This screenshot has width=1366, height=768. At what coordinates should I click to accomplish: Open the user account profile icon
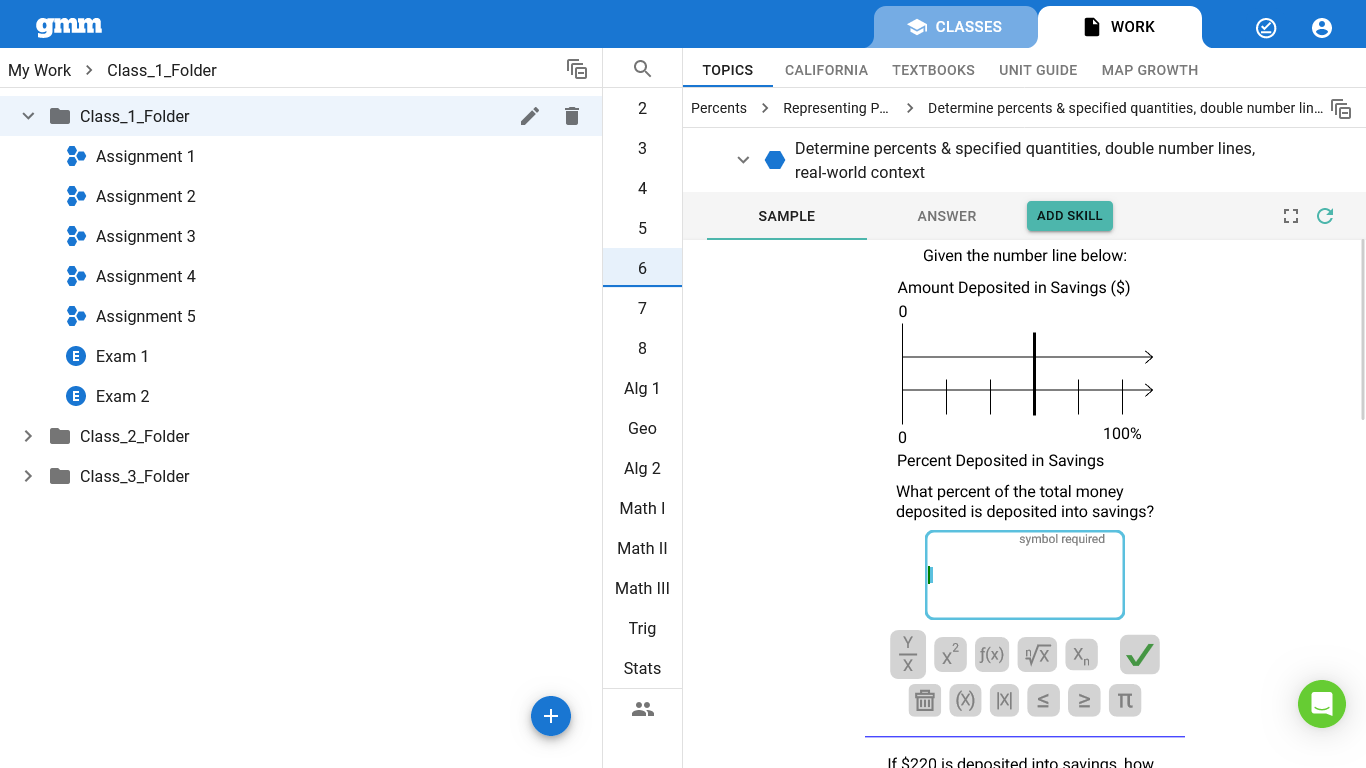1322,28
